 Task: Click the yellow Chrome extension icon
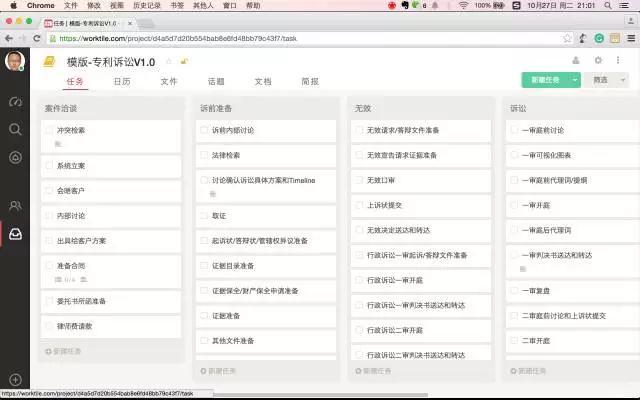[x=615, y=38]
